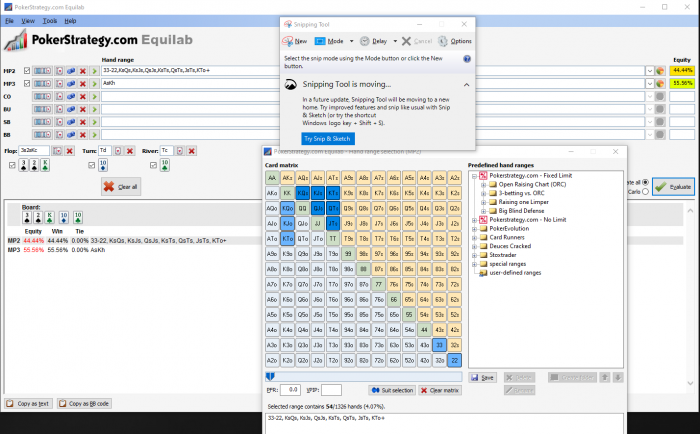Open MP2 hand range dropdown arrow
The image size is (700, 434).
tap(650, 71)
